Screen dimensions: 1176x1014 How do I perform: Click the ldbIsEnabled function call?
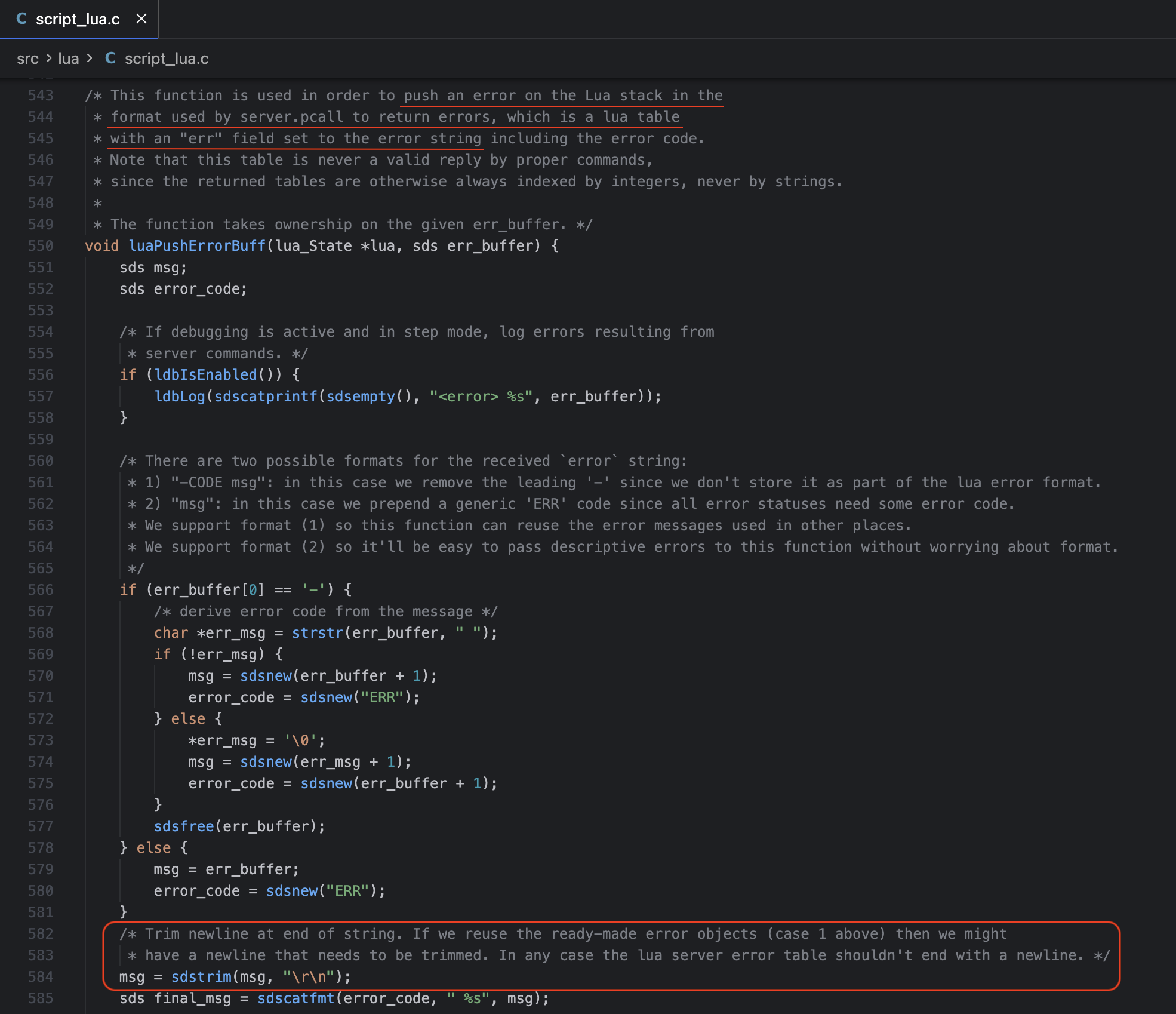coord(205,375)
